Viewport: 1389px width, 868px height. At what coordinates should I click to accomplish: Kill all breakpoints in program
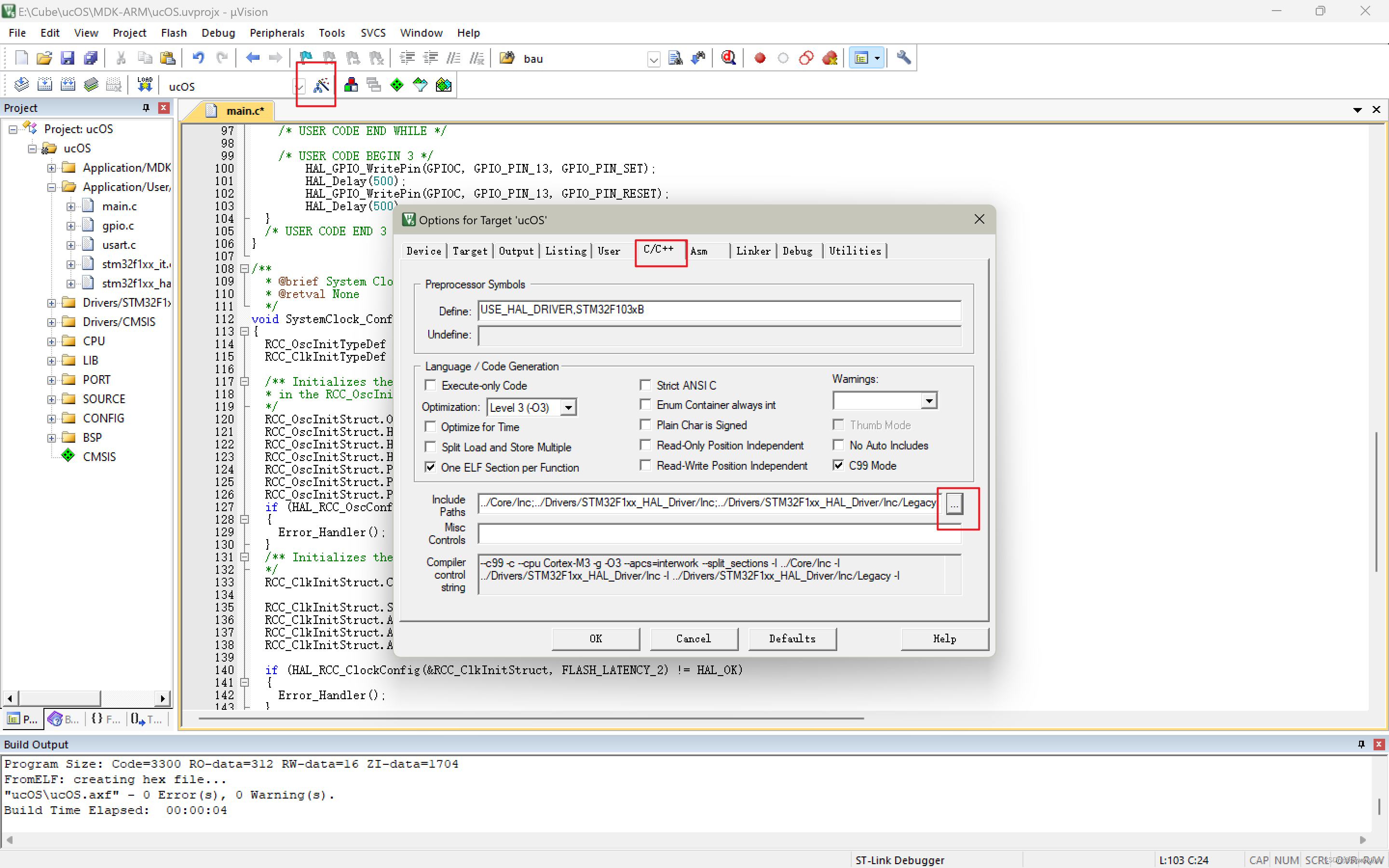pos(830,57)
